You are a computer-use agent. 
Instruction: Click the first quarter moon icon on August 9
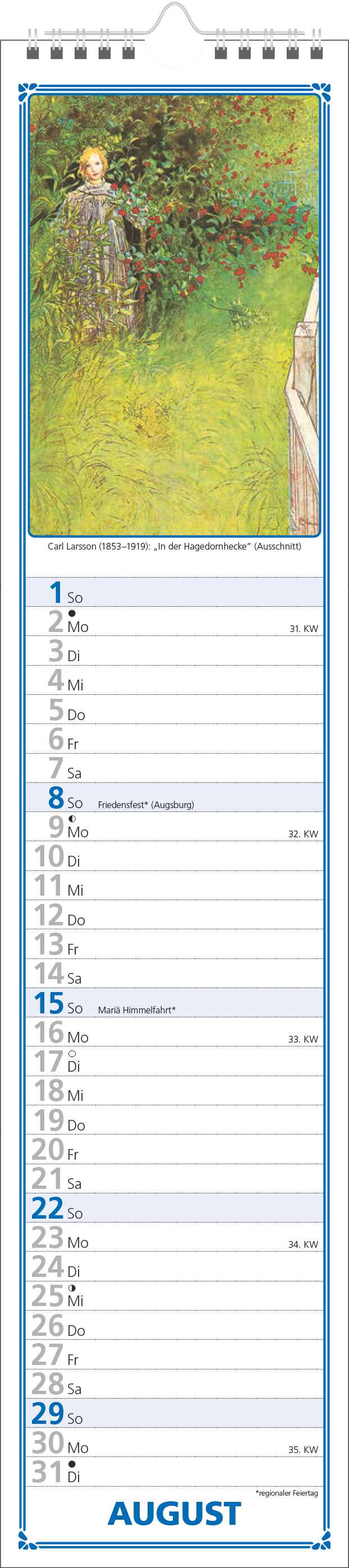coord(72,818)
